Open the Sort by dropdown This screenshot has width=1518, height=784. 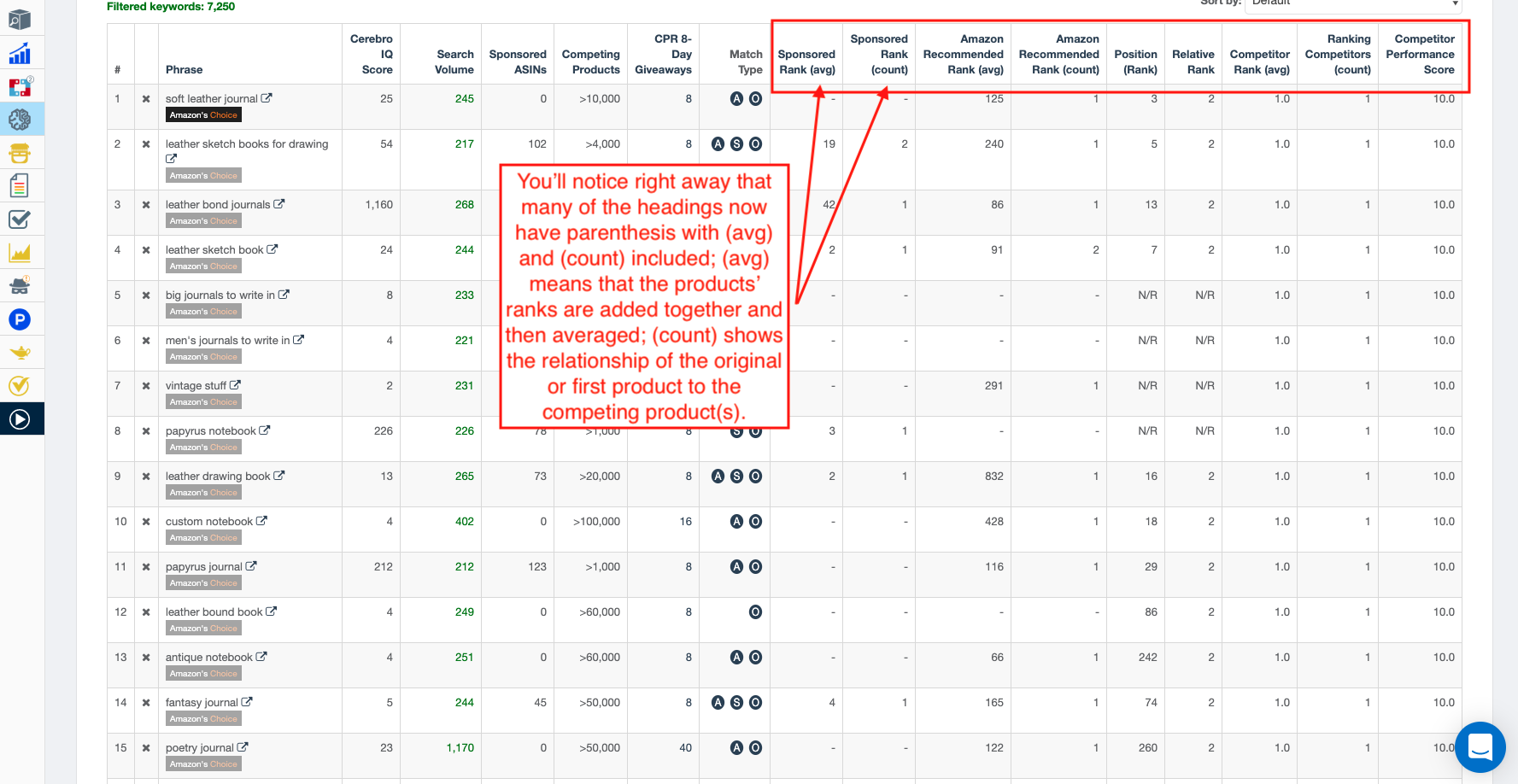1354,4
